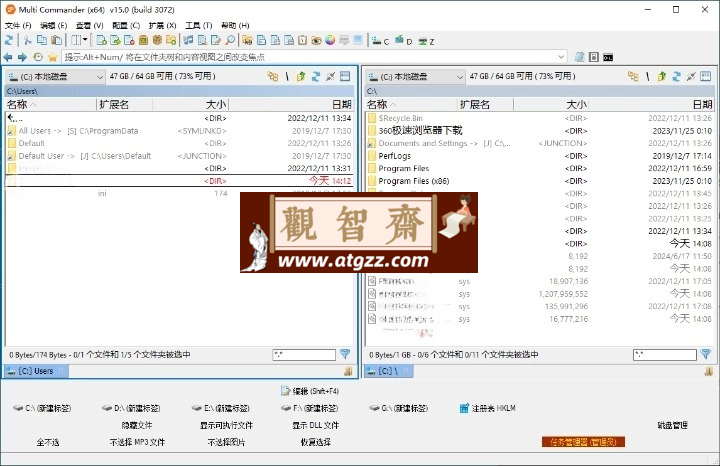The width and height of the screenshot is (720, 466).
Task: Open the history clock icon
Action: 38,57
